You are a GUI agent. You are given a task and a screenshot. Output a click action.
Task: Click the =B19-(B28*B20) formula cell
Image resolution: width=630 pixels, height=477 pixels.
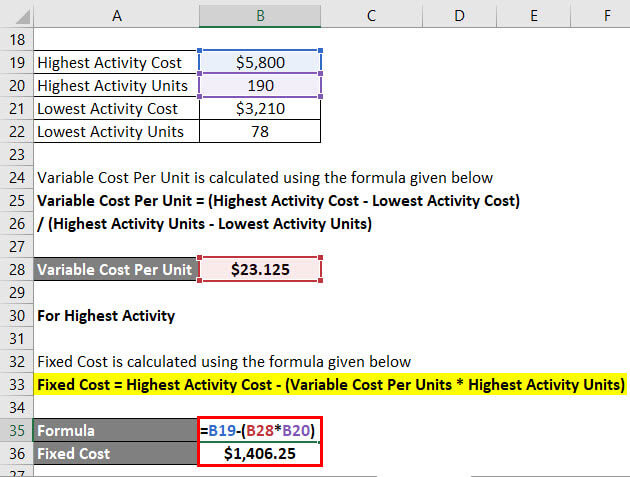(x=260, y=430)
